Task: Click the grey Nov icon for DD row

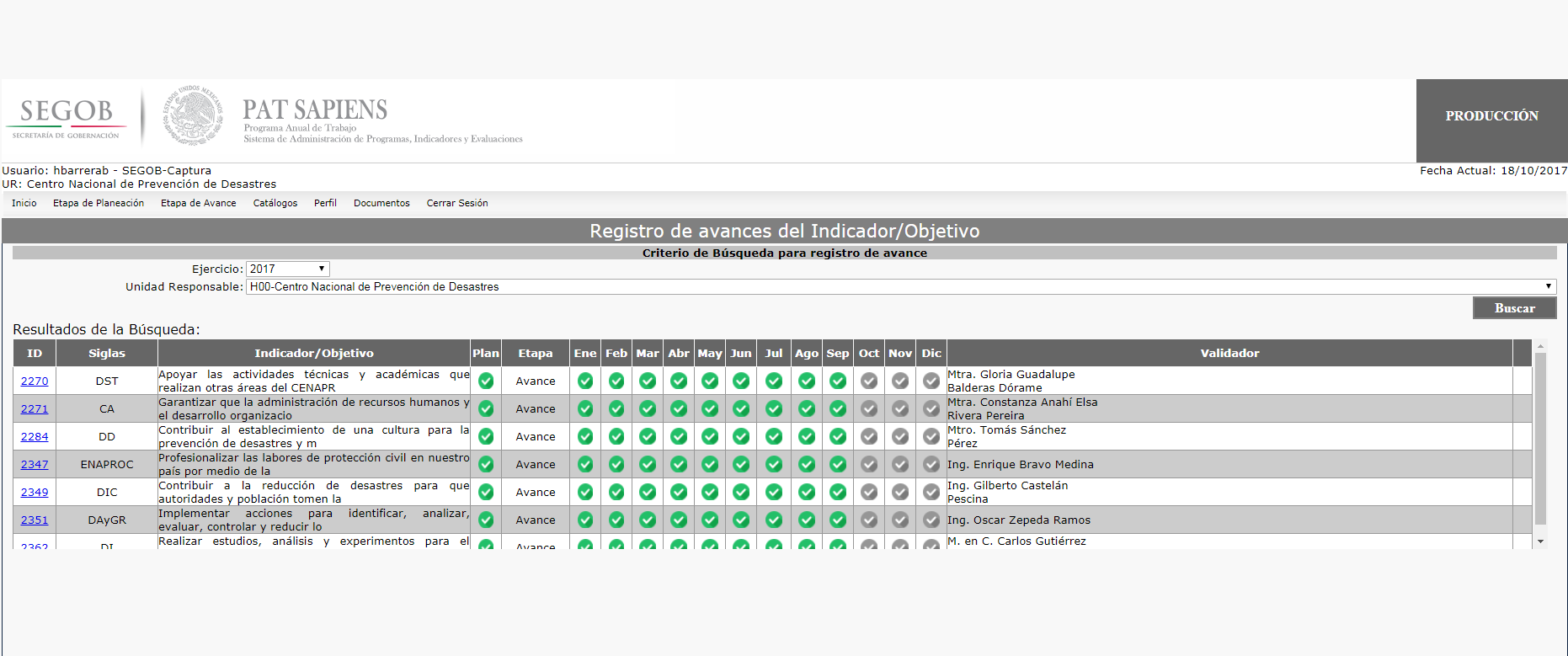Action: (900, 436)
